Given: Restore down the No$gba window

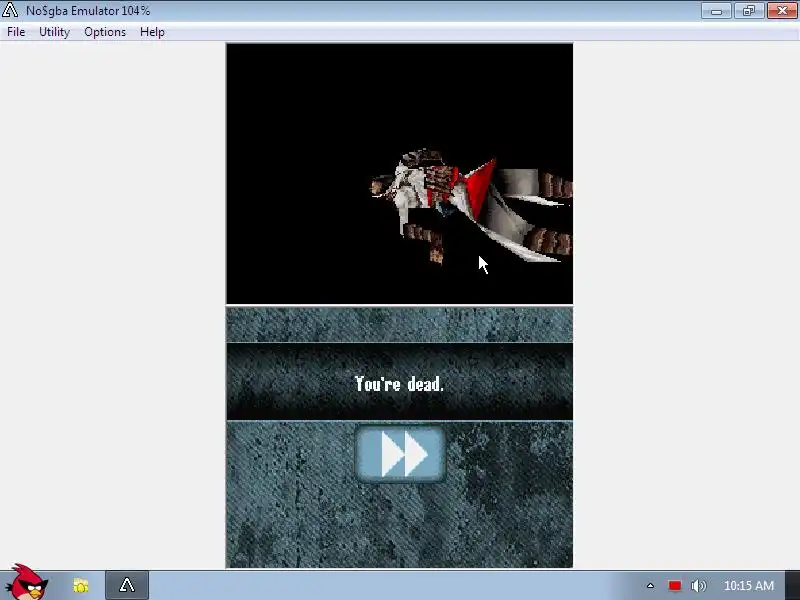Looking at the screenshot, I should 748,11.
